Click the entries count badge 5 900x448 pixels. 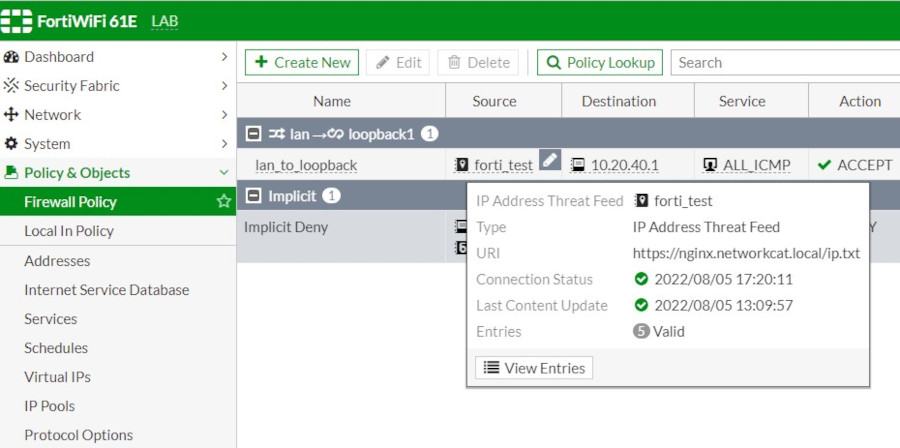pyautogui.click(x=641, y=332)
